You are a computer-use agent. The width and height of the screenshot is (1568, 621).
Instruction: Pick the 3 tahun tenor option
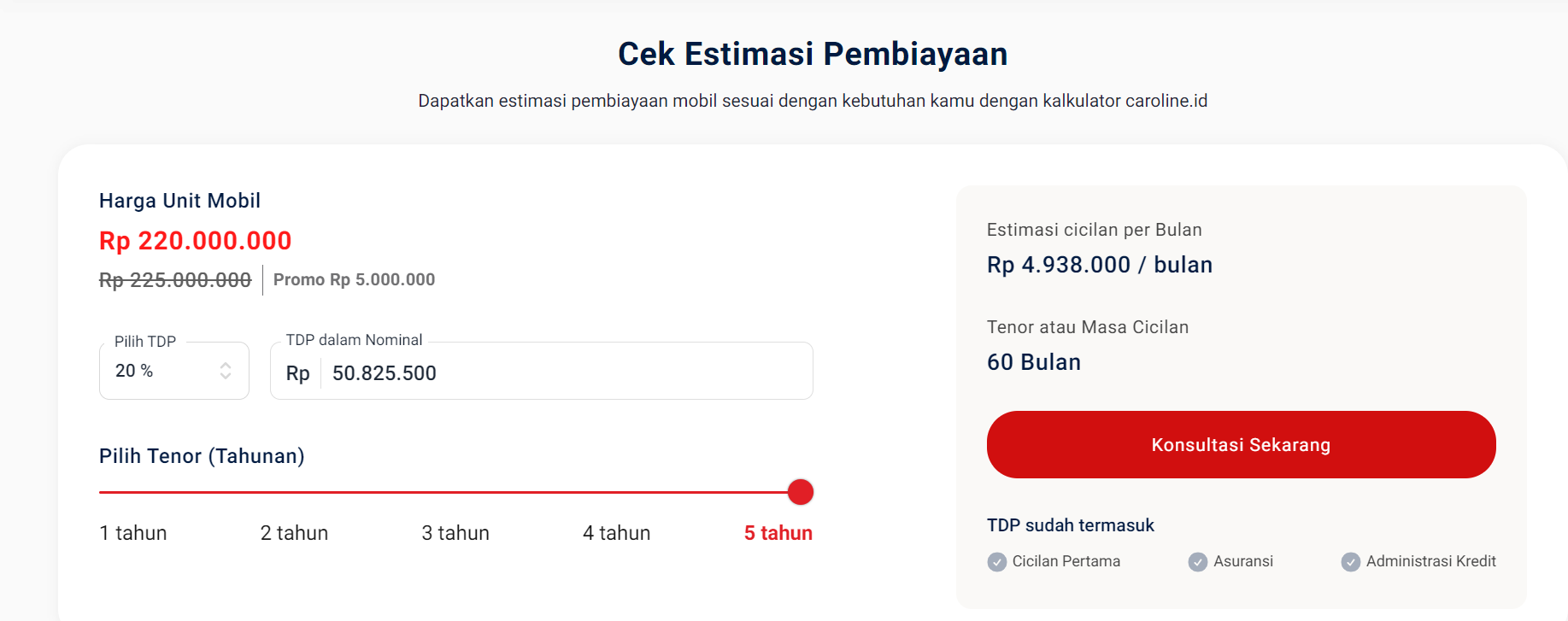pyautogui.click(x=455, y=533)
